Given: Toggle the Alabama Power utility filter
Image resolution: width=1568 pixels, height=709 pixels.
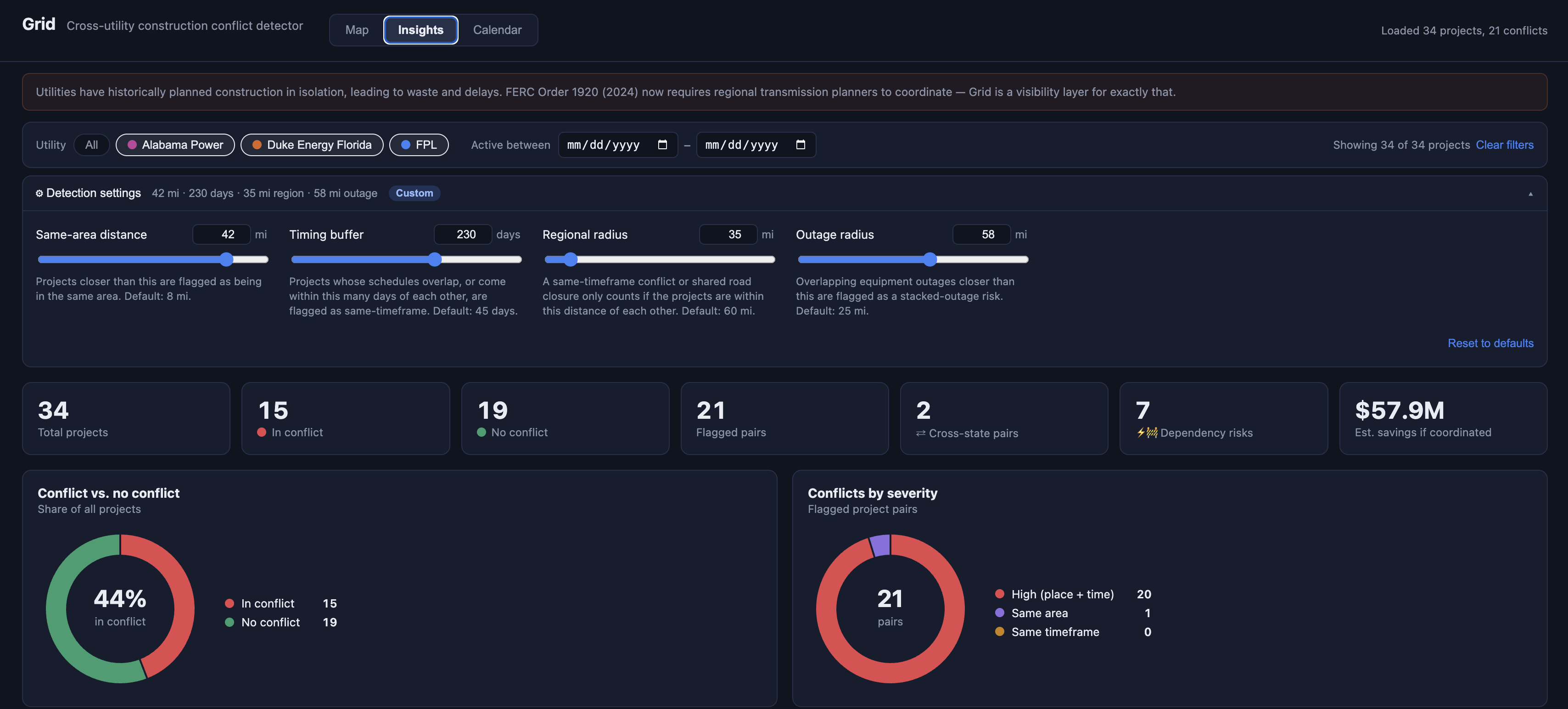Looking at the screenshot, I should point(175,145).
